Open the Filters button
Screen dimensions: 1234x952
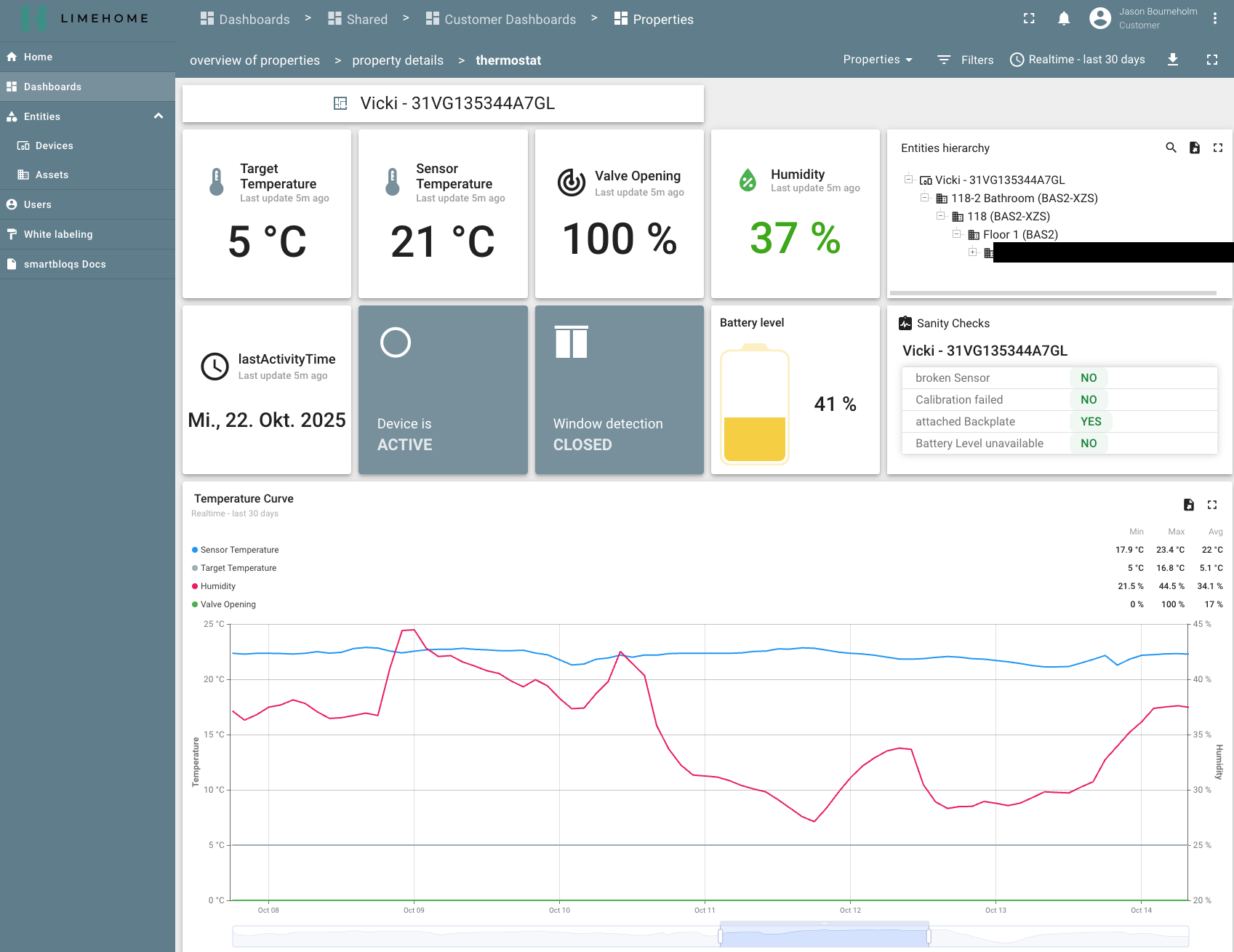(965, 60)
